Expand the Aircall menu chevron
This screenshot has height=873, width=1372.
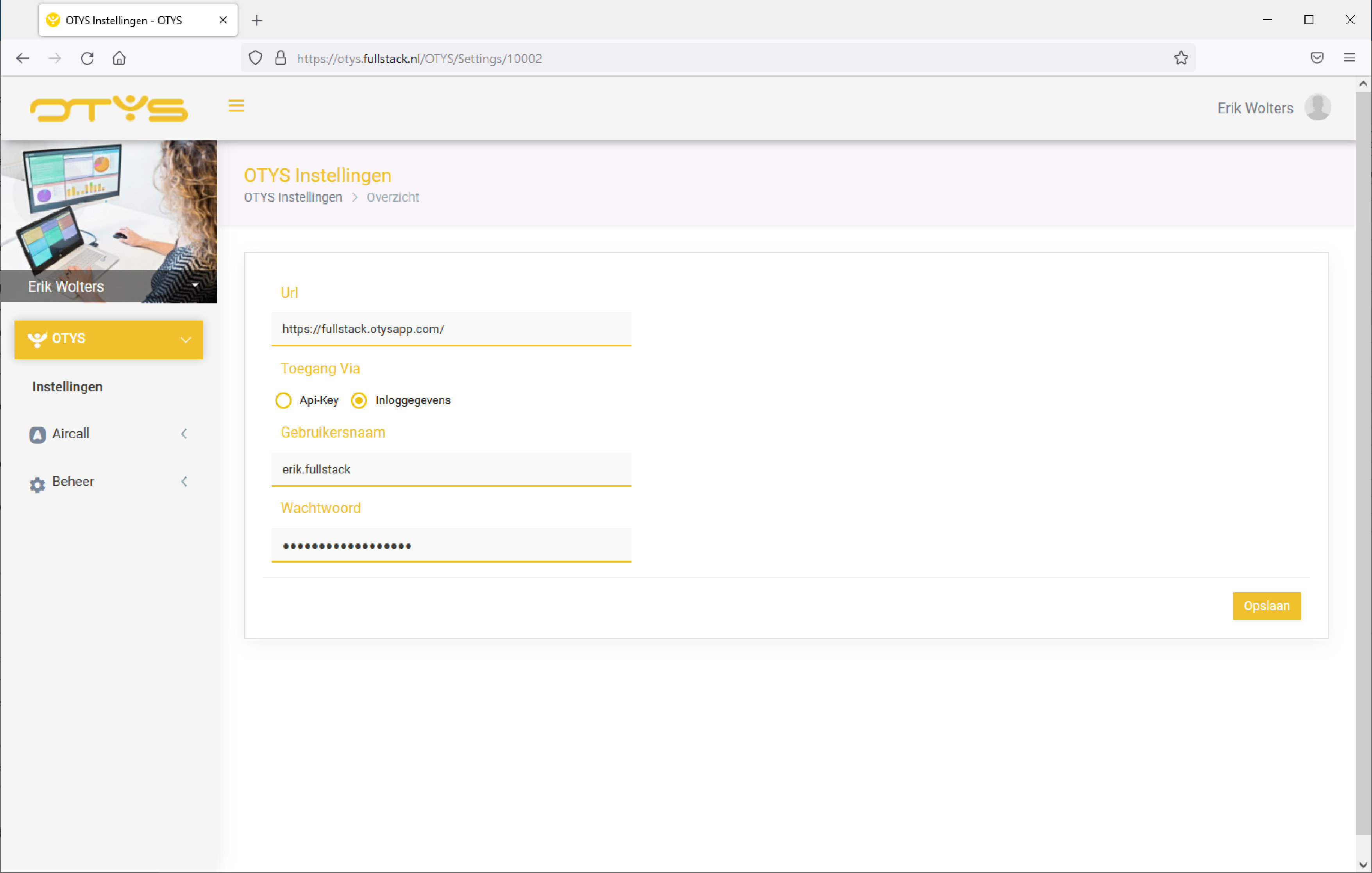[x=184, y=434]
